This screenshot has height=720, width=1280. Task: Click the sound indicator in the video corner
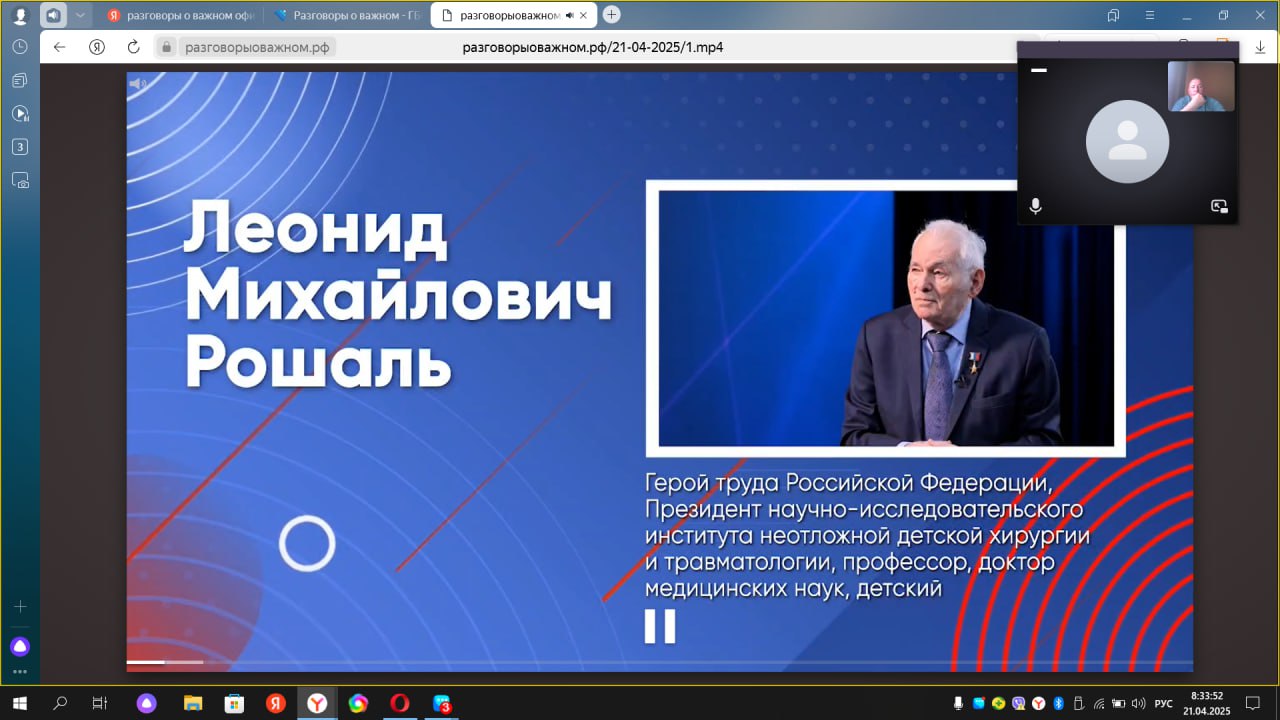pyautogui.click(x=138, y=84)
